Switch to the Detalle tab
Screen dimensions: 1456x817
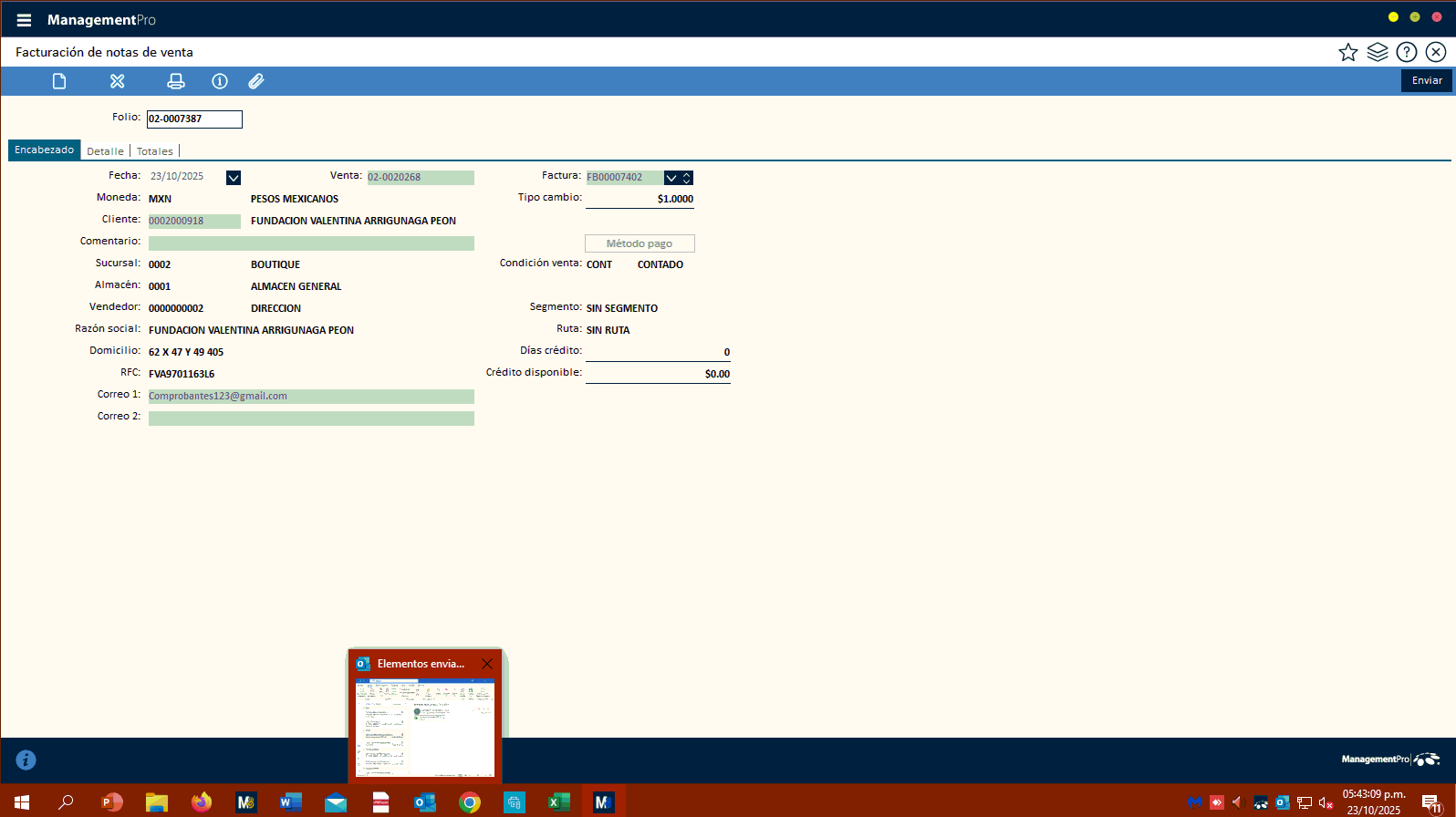(x=105, y=151)
